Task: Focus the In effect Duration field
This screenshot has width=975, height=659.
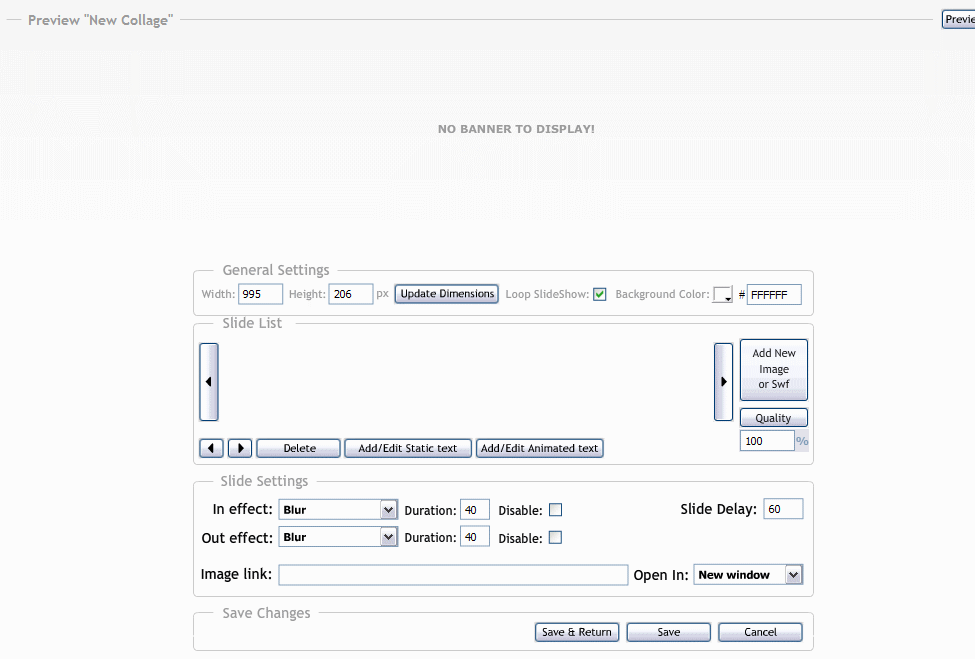Action: 475,510
